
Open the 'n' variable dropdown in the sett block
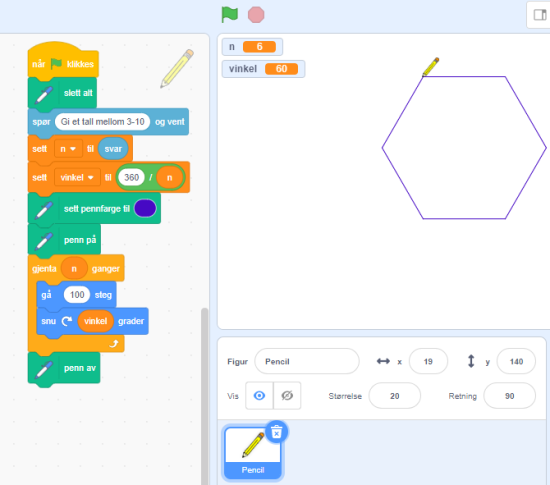tap(68, 149)
